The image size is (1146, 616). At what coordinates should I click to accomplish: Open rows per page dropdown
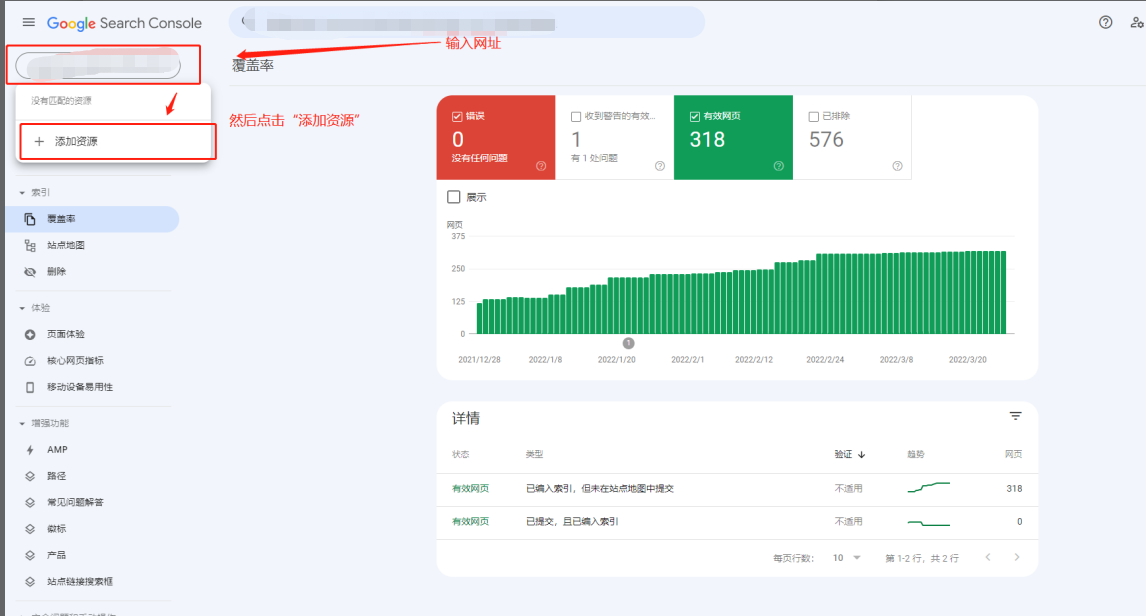847,558
